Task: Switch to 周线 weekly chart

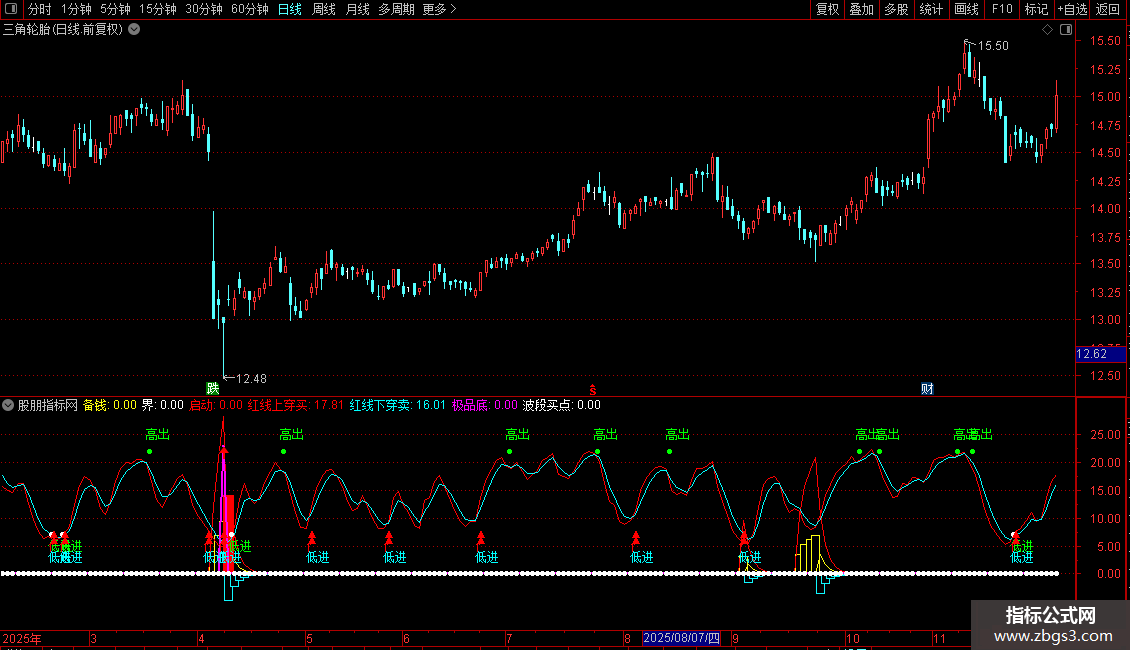Action: pos(324,9)
